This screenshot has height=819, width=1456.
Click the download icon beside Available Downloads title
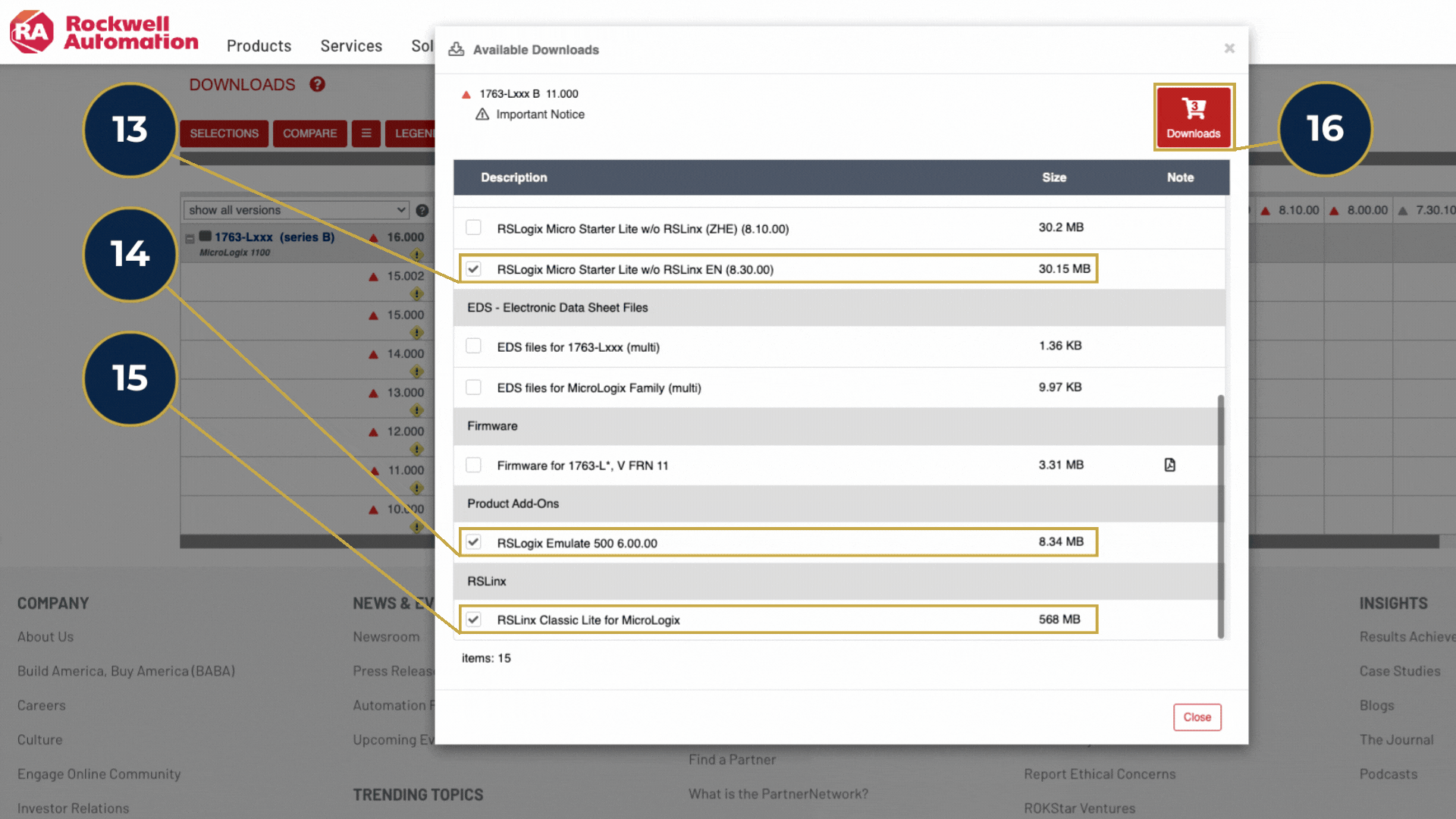click(456, 49)
